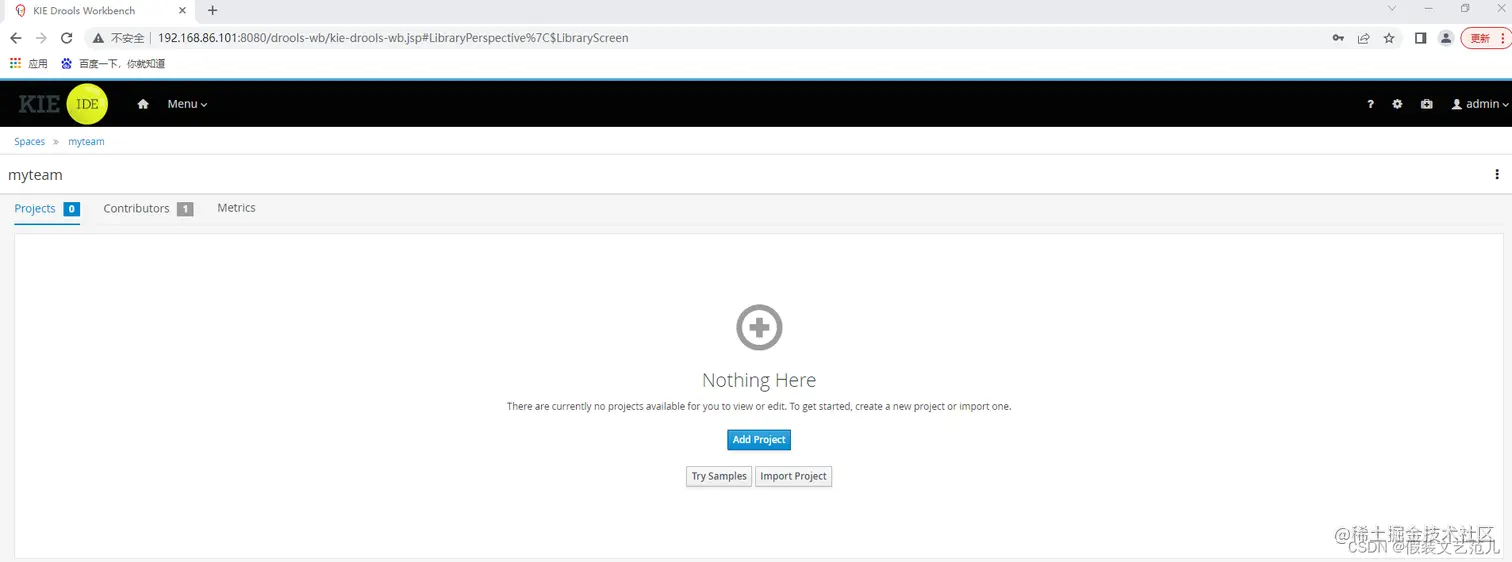Open the 百度一下，你就知道 bookmark
This screenshot has width=1512, height=562.
112,63
